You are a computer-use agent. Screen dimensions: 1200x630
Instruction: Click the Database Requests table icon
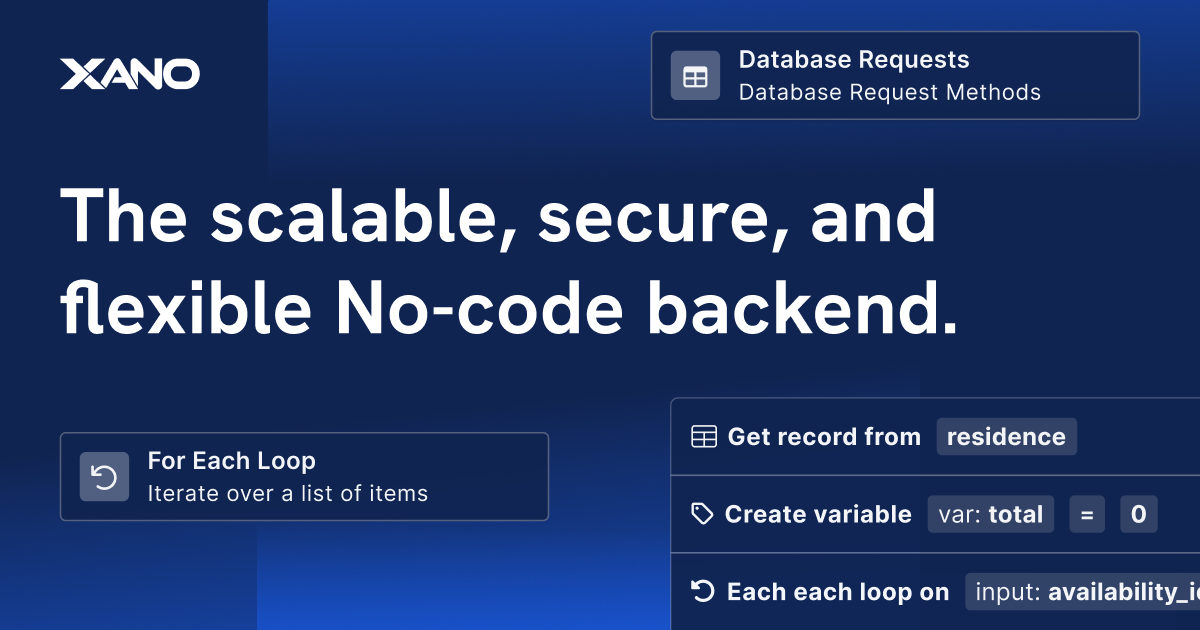point(695,76)
